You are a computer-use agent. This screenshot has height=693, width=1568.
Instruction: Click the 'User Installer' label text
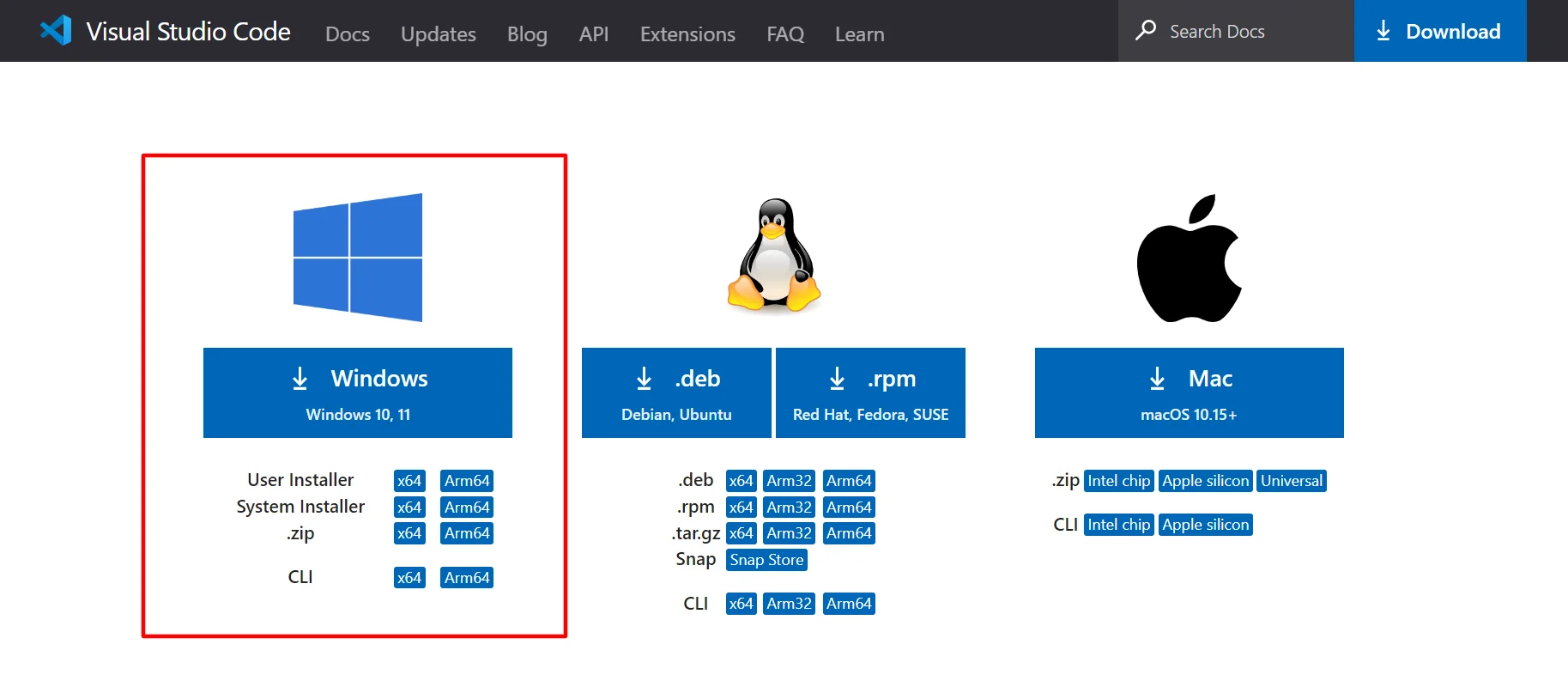(300, 480)
